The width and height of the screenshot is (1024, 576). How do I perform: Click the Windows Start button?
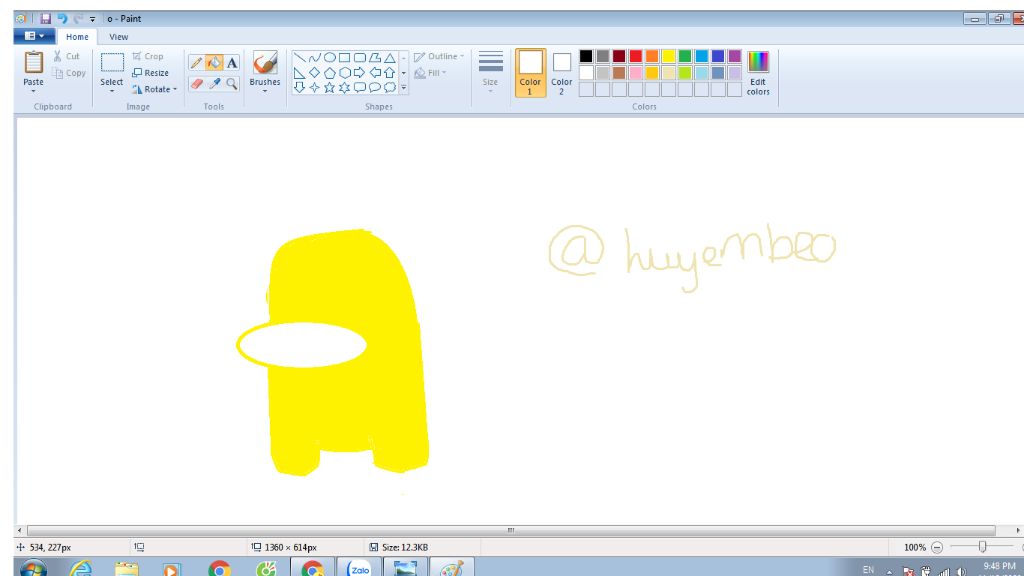[x=32, y=568]
